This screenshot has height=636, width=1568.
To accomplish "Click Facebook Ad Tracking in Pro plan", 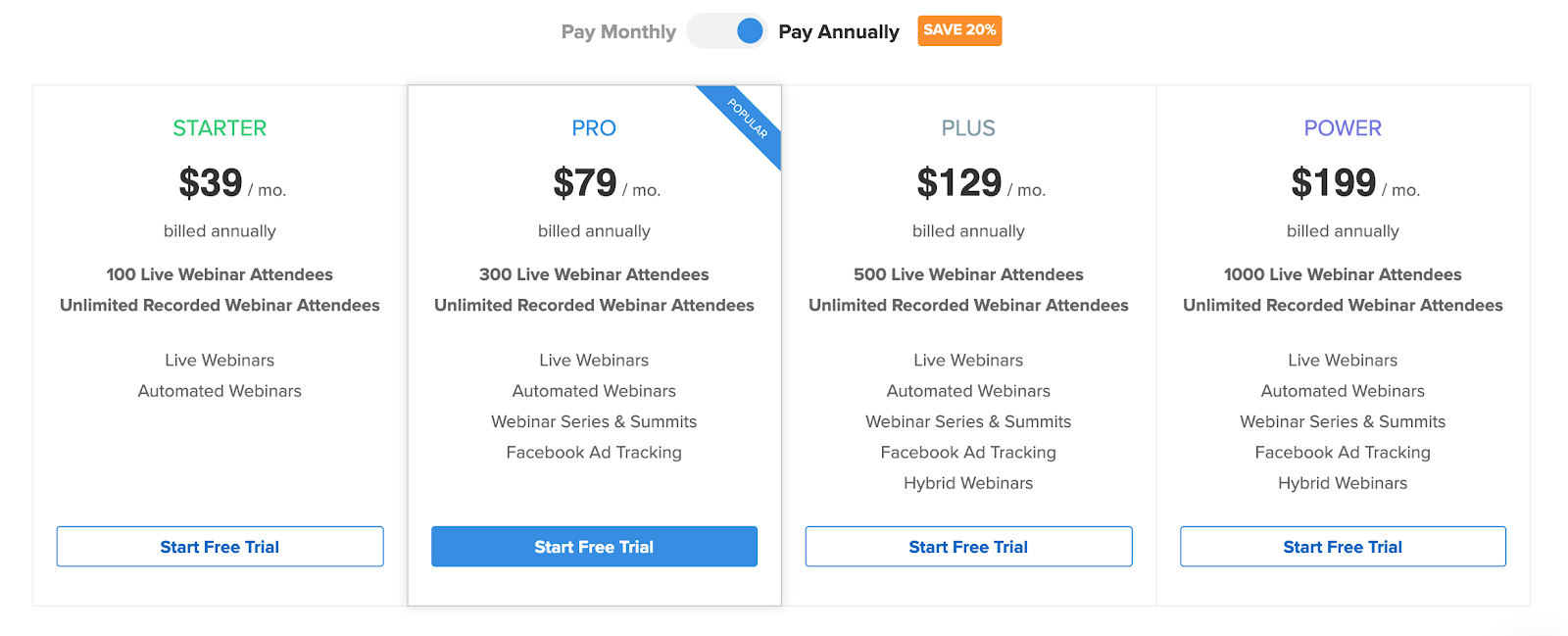I will tap(594, 453).
